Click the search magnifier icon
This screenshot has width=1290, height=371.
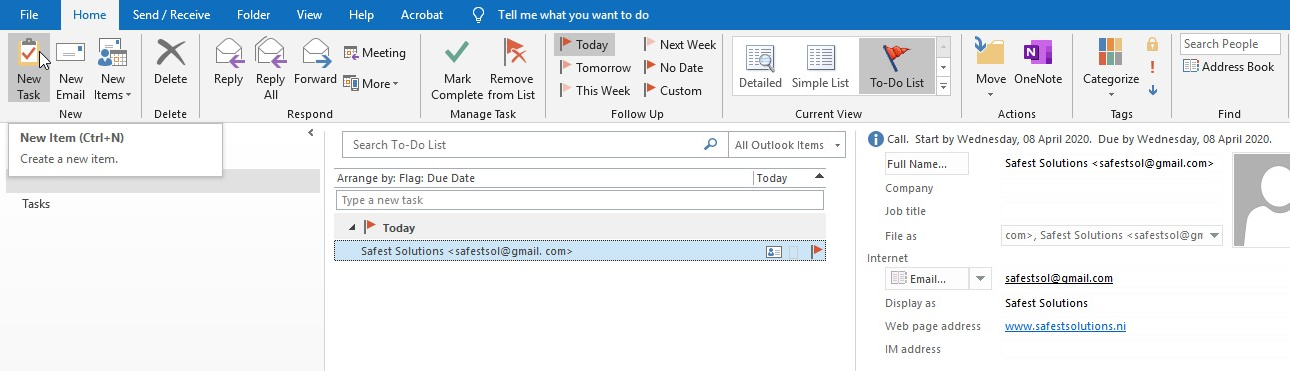(711, 145)
